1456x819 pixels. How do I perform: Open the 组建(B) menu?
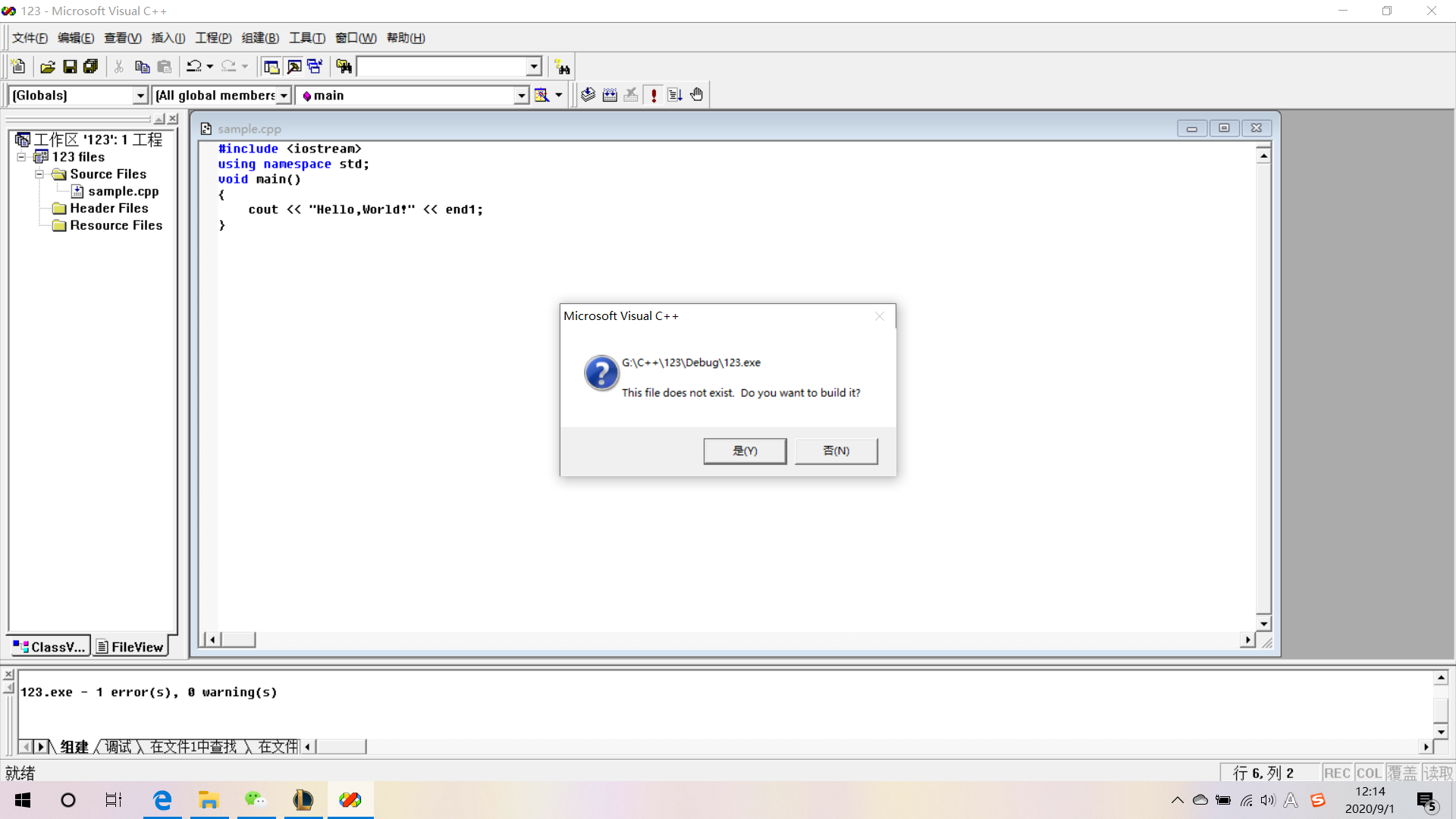point(260,38)
